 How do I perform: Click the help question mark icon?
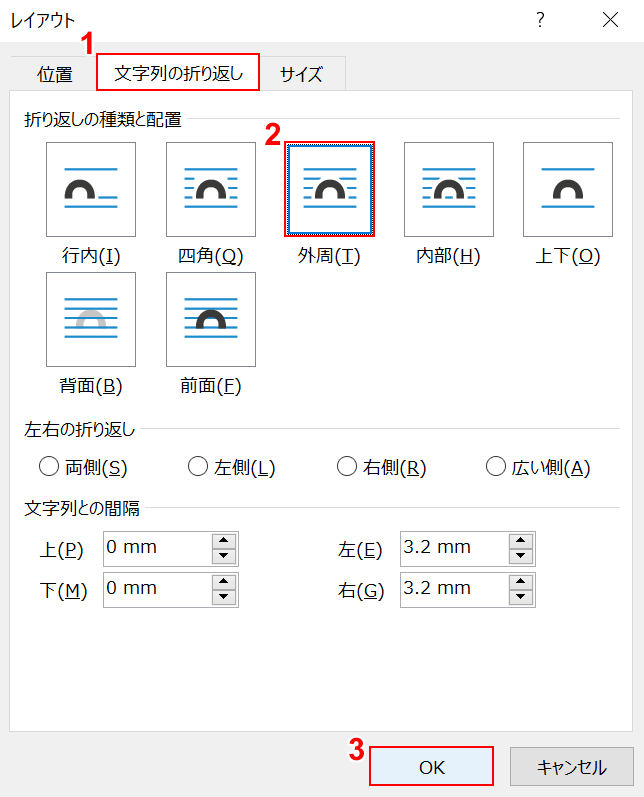pyautogui.click(x=540, y=20)
